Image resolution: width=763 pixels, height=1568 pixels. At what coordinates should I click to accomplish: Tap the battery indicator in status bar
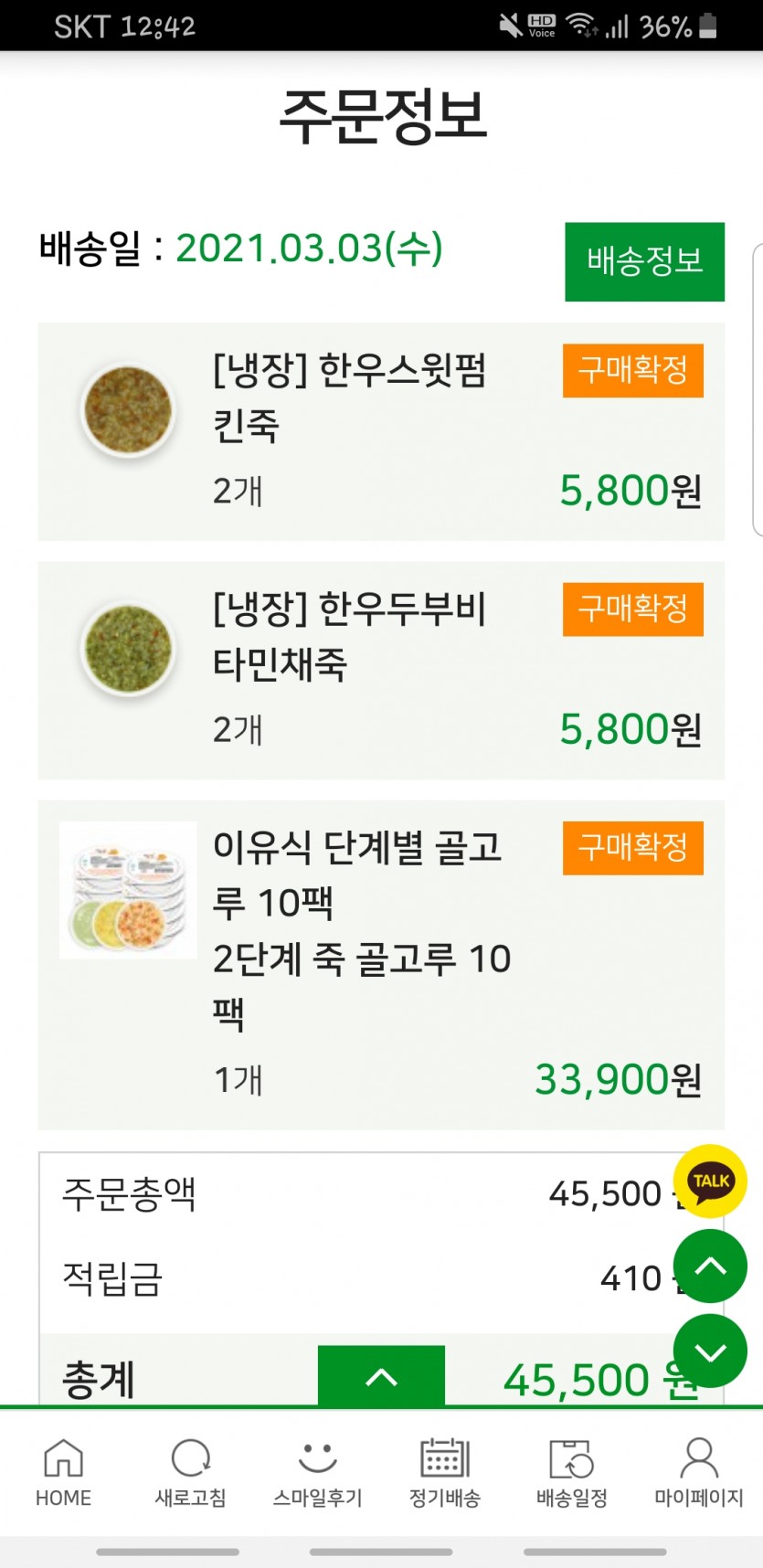click(x=708, y=26)
